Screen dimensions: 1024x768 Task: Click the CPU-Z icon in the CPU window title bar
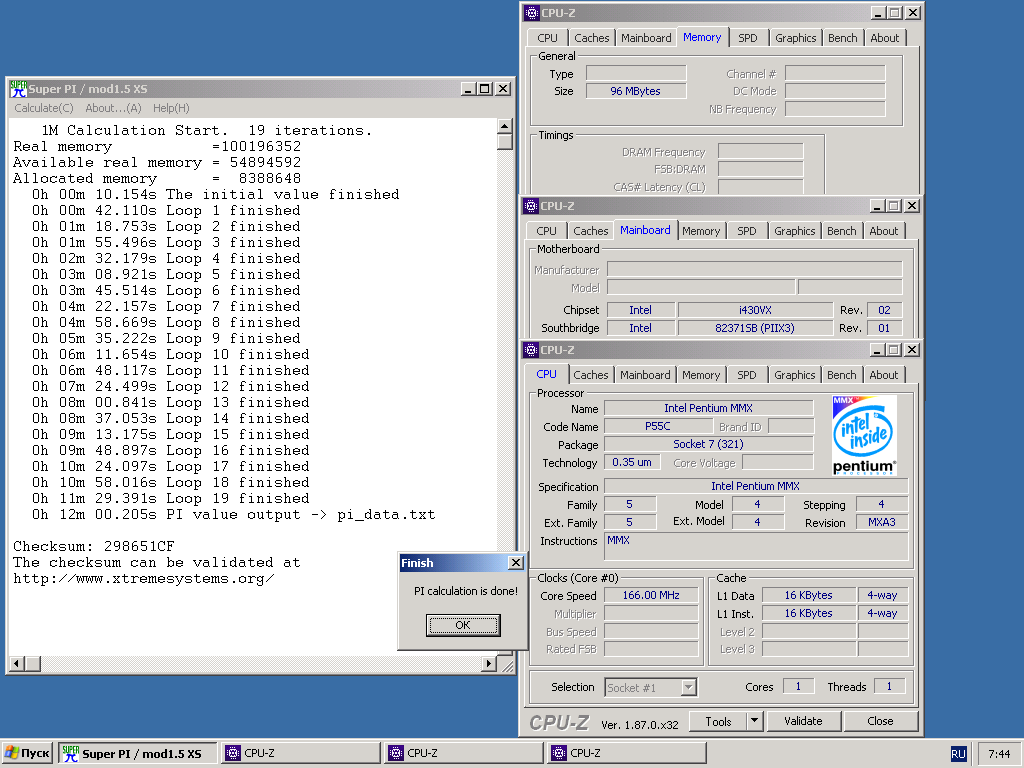coord(530,350)
